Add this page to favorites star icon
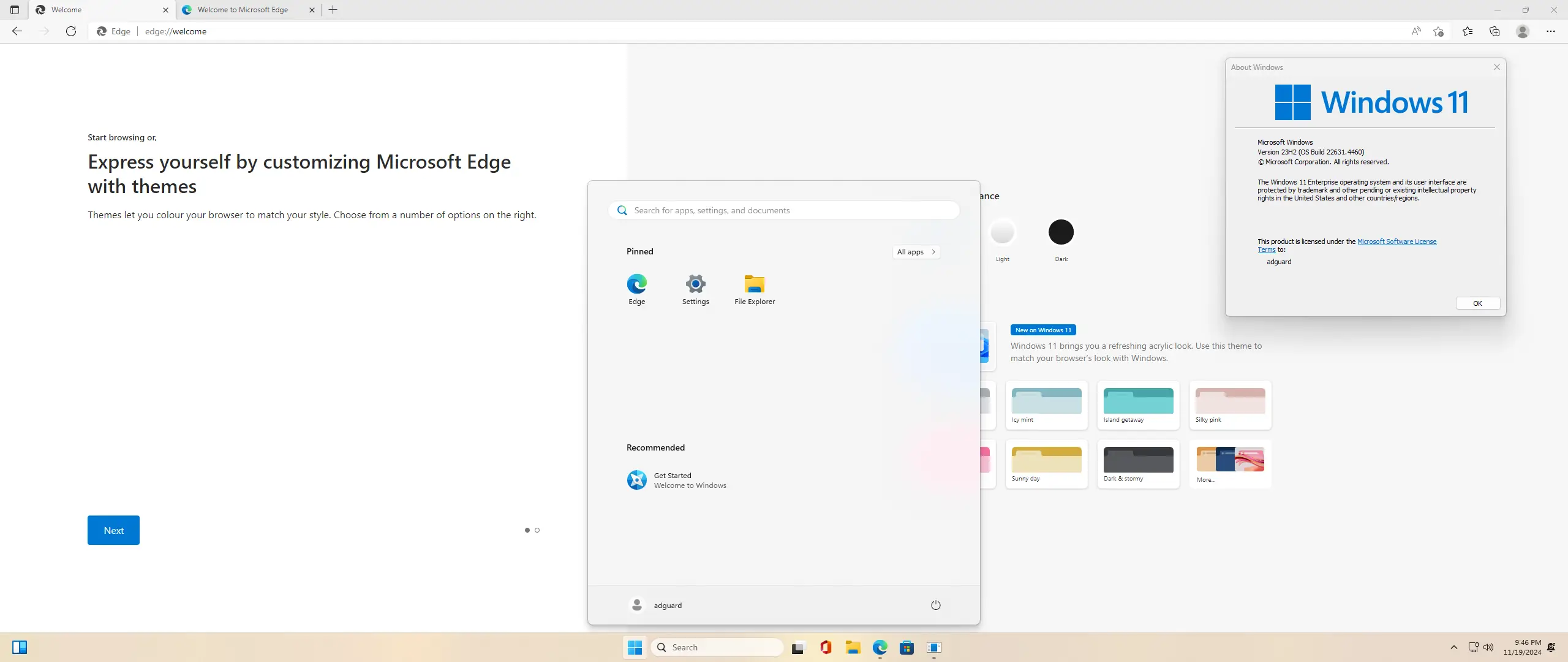1568x662 pixels. coord(1439,31)
